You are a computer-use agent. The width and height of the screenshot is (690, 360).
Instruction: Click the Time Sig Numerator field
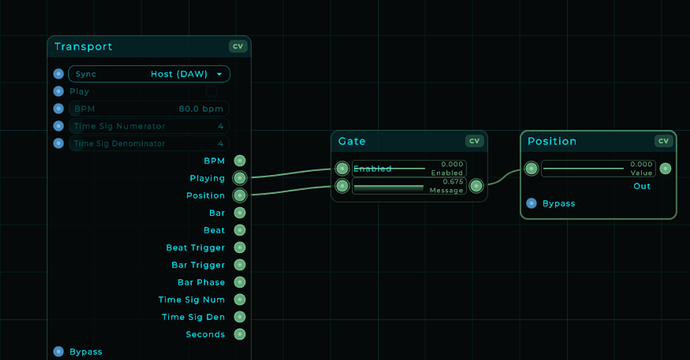pyautogui.click(x=149, y=126)
